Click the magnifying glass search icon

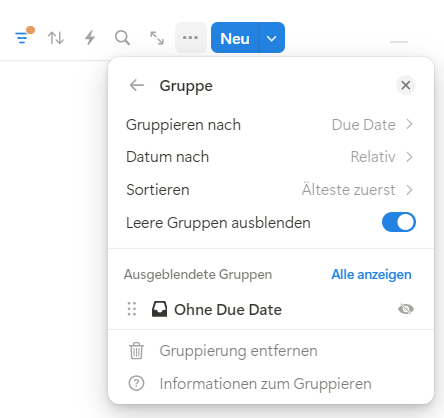[x=122, y=38]
